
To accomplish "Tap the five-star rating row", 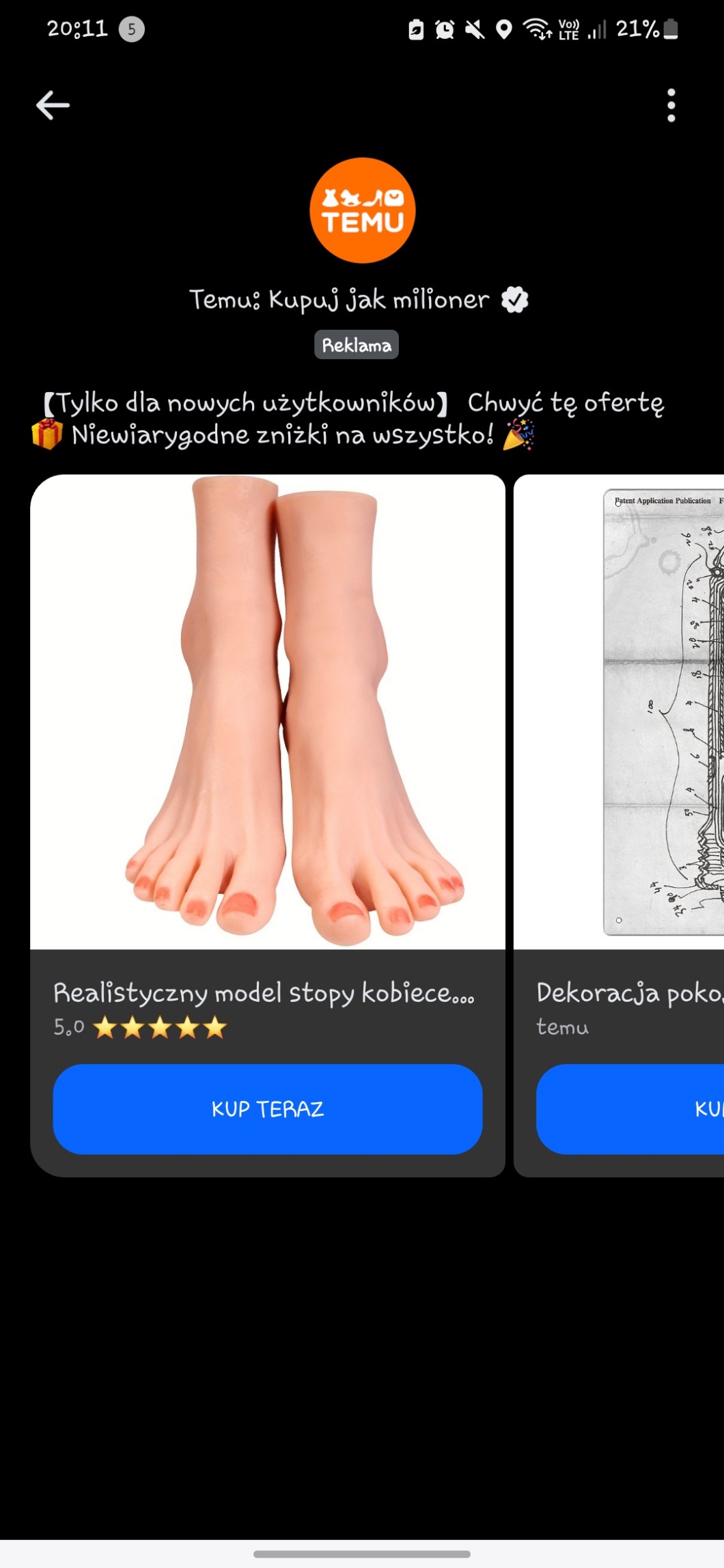I will pos(140,1027).
